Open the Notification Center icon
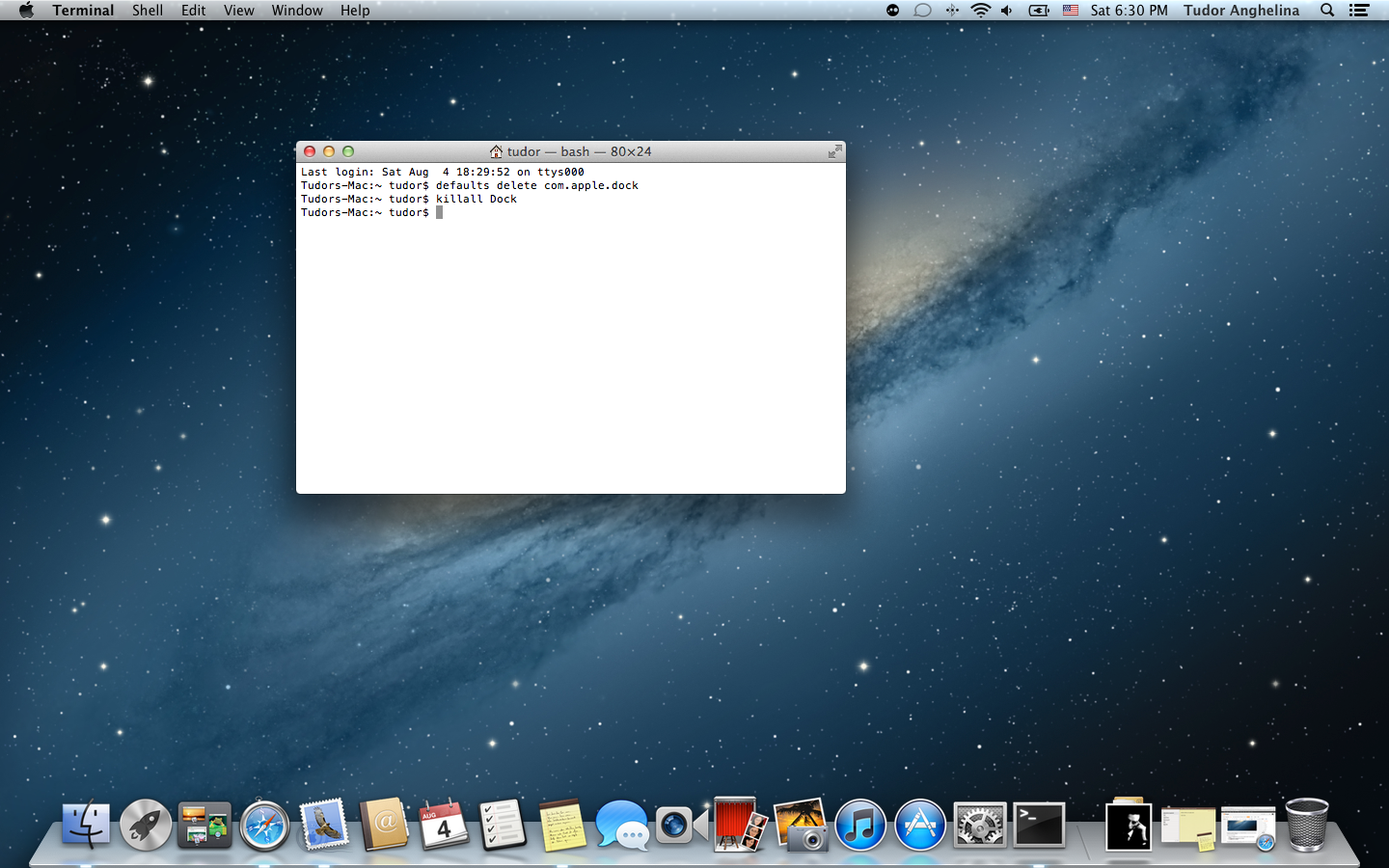The image size is (1389, 868). click(1360, 10)
